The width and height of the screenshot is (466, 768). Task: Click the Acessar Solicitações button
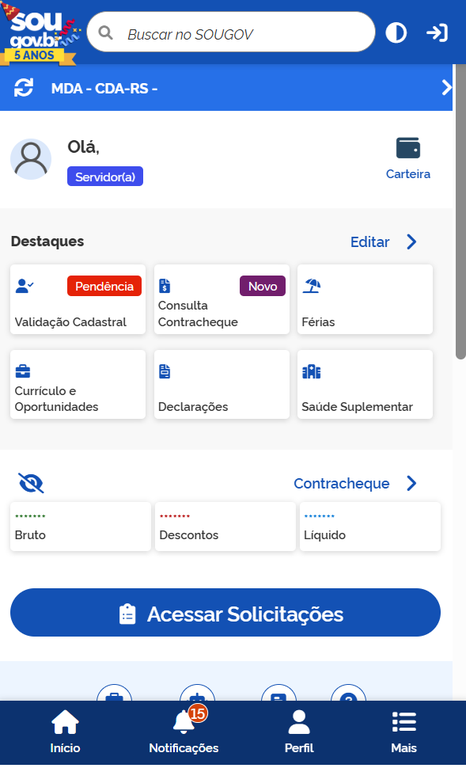point(225,613)
